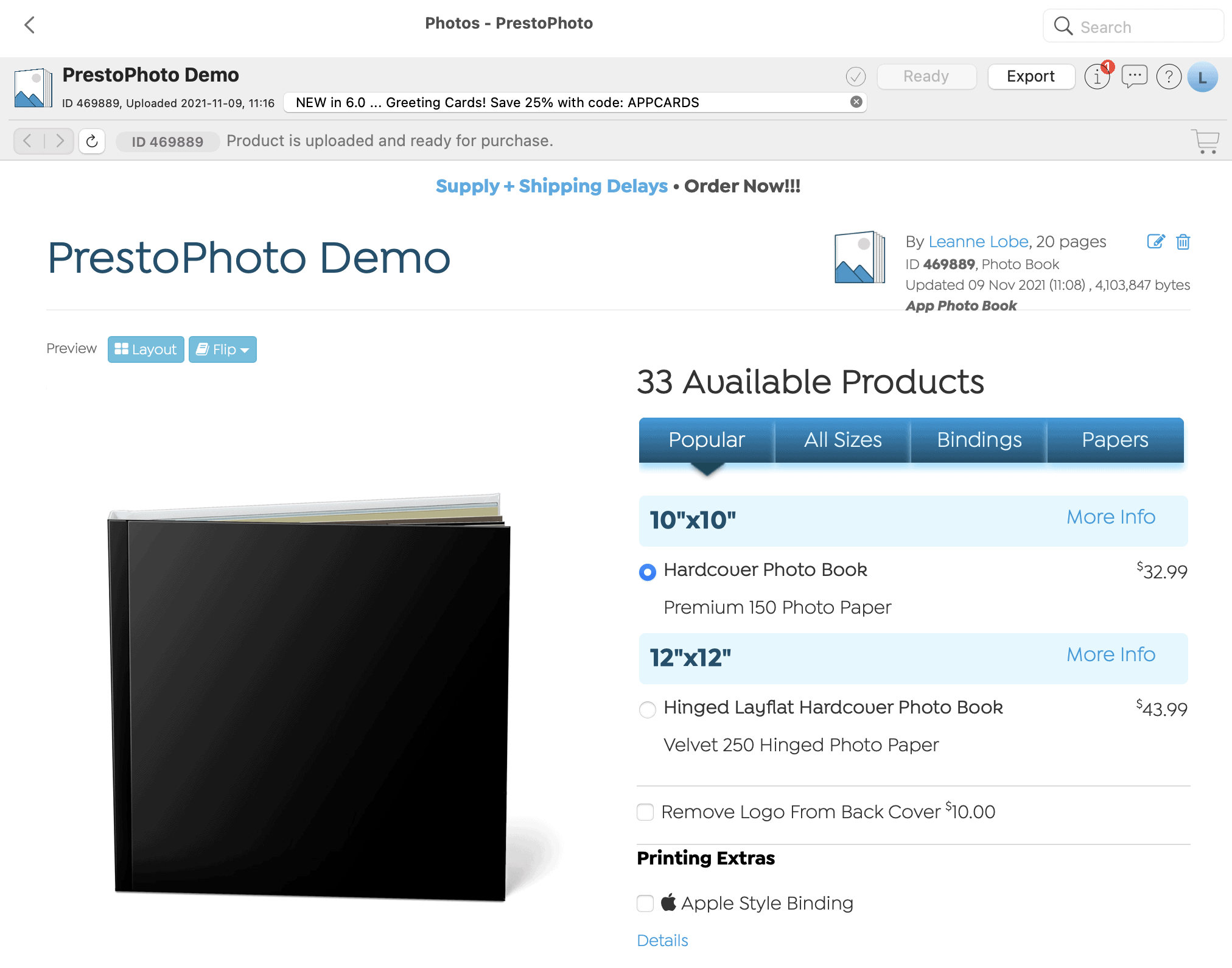Open the feedback chat bubble icon
The height and width of the screenshot is (968, 1232).
click(x=1133, y=77)
